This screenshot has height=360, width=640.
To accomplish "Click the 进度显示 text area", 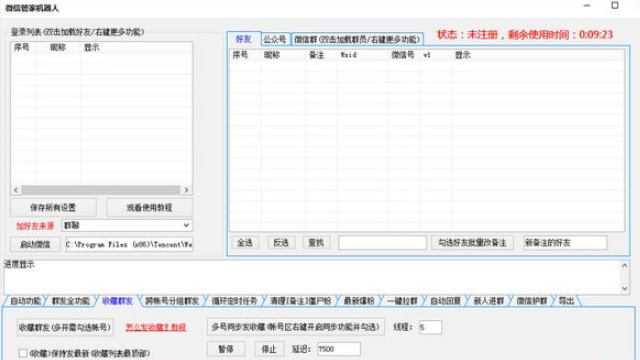I will click(x=313, y=277).
